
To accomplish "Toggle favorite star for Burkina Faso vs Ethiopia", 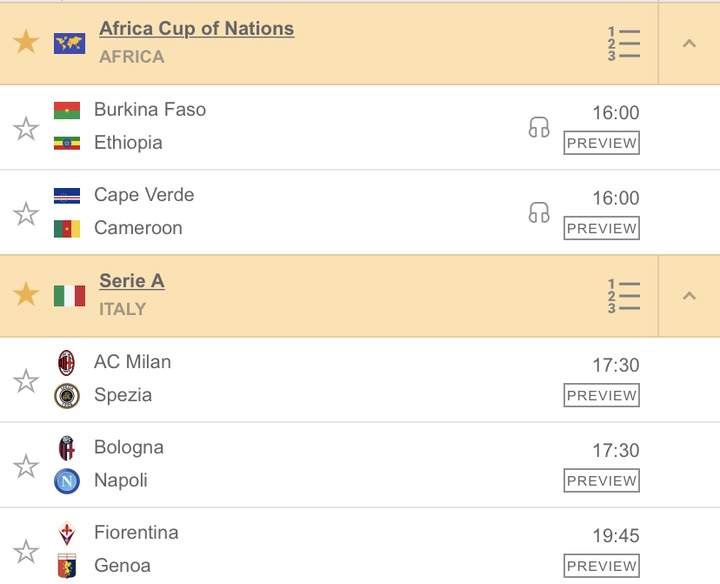I will (x=26, y=128).
